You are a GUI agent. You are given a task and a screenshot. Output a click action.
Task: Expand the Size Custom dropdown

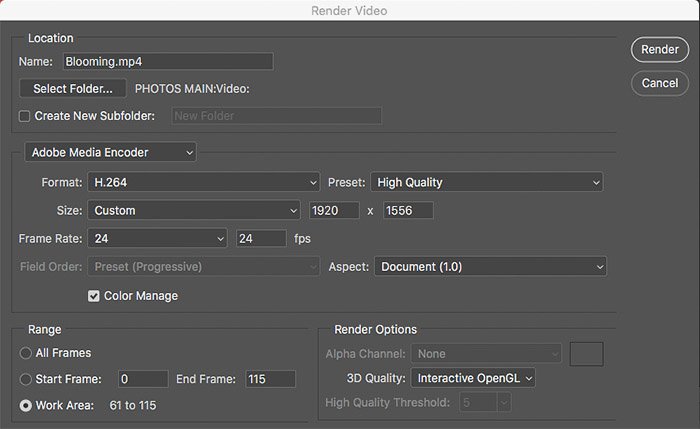point(194,210)
